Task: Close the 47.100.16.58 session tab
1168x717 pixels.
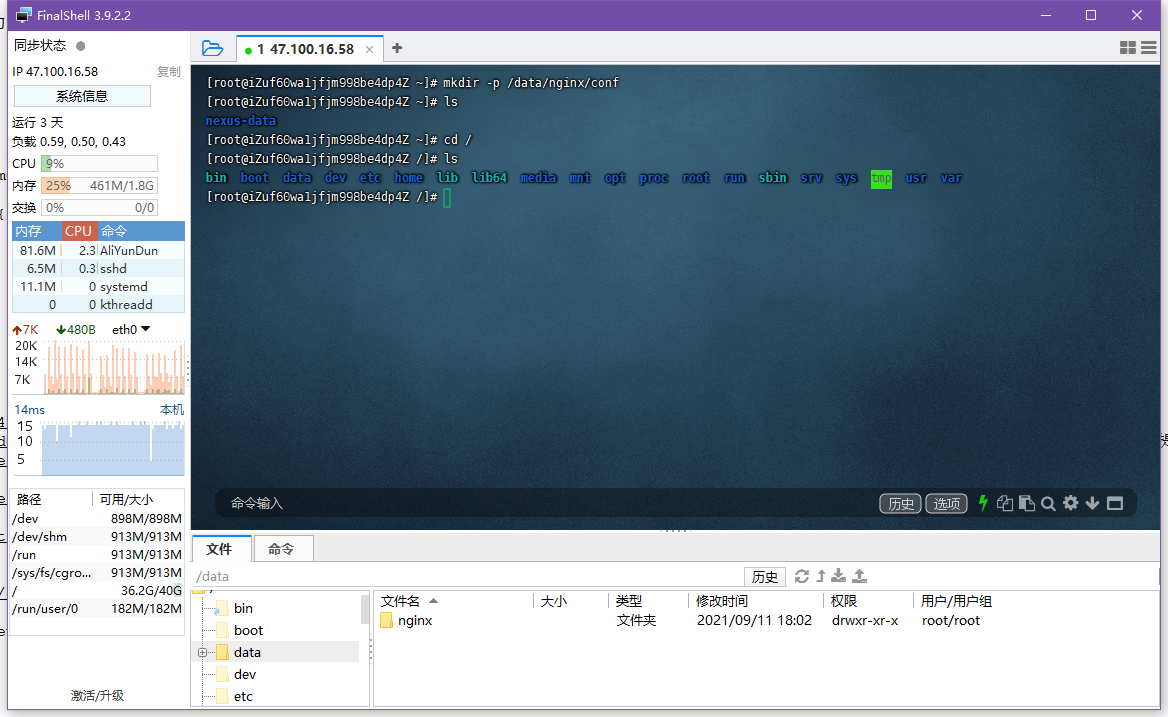Action: point(369,49)
